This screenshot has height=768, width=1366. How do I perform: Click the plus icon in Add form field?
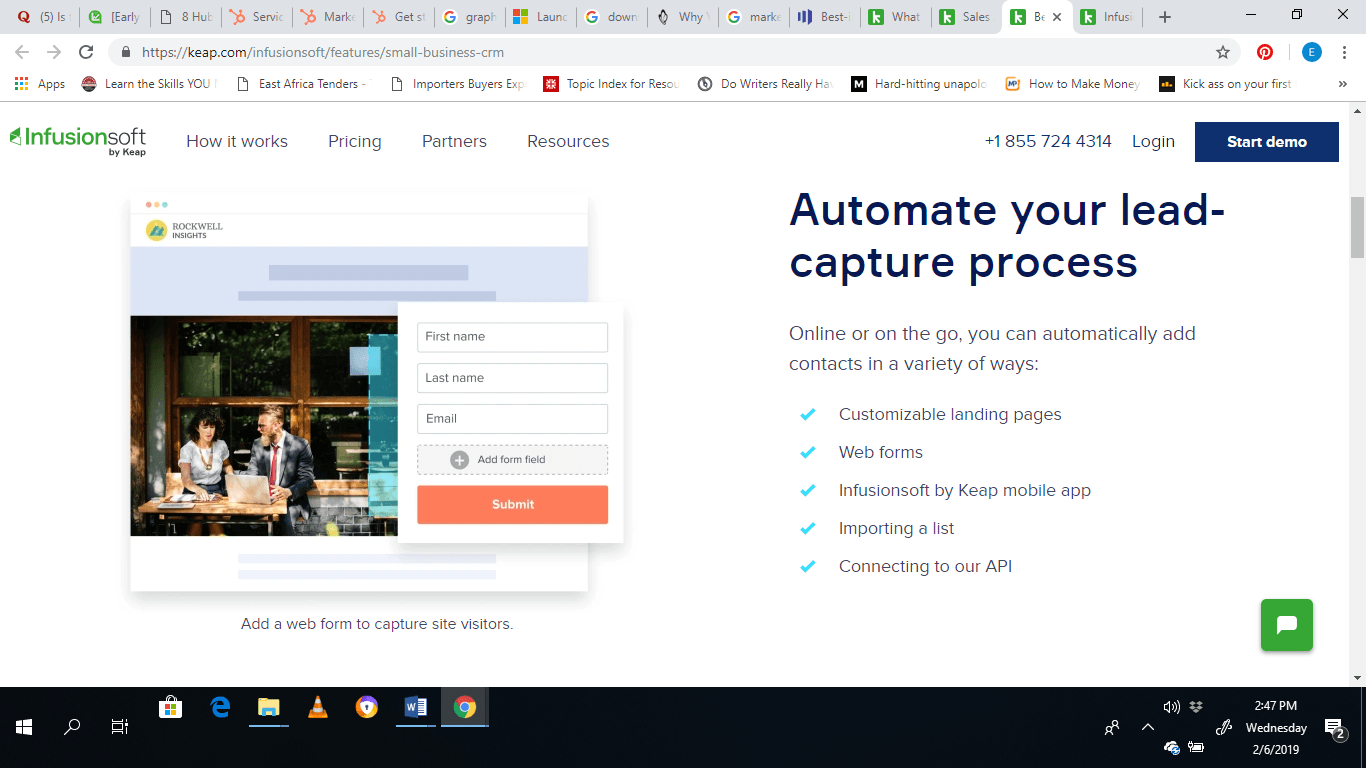click(459, 460)
